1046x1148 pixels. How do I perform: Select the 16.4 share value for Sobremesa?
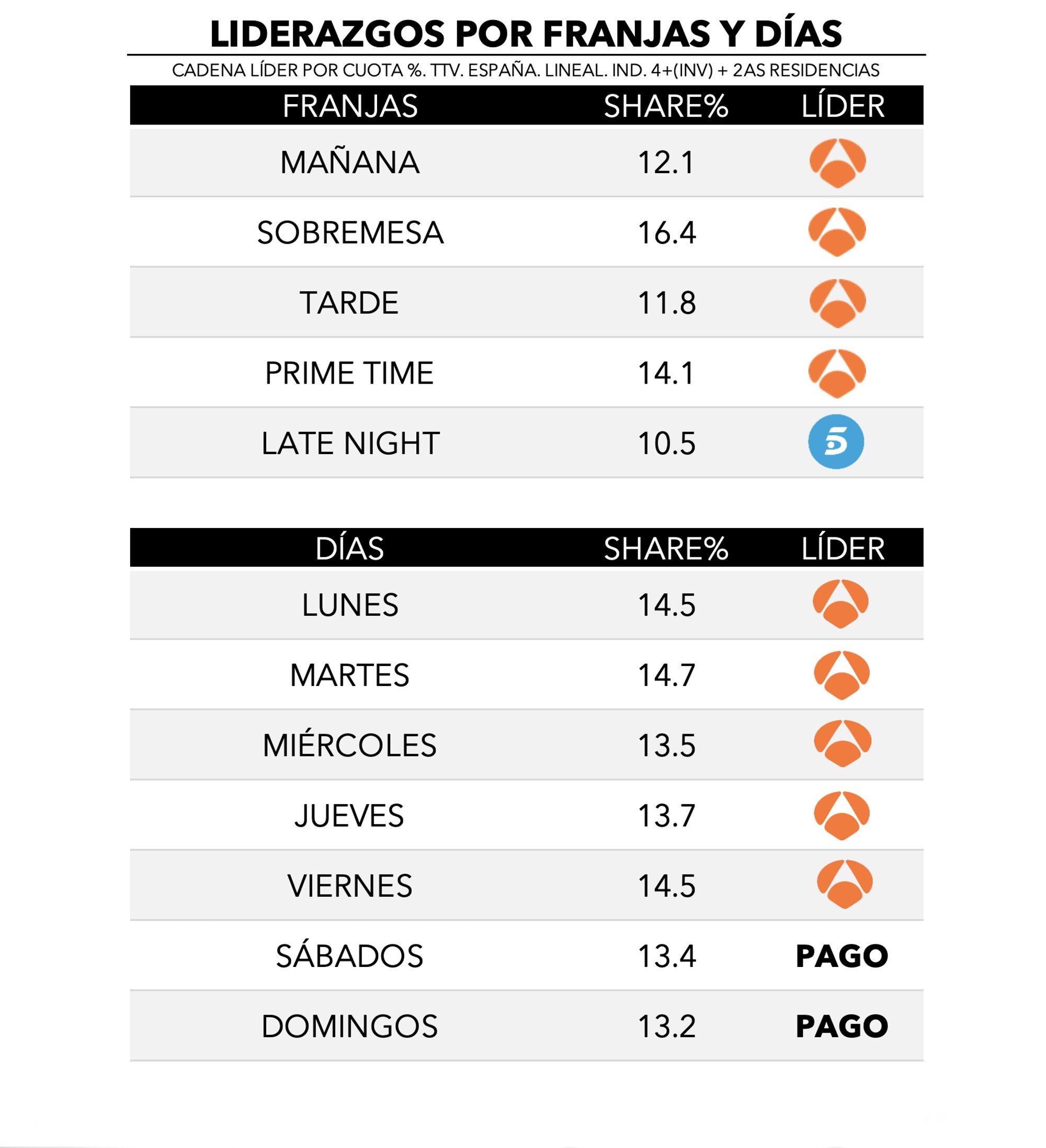tap(666, 233)
